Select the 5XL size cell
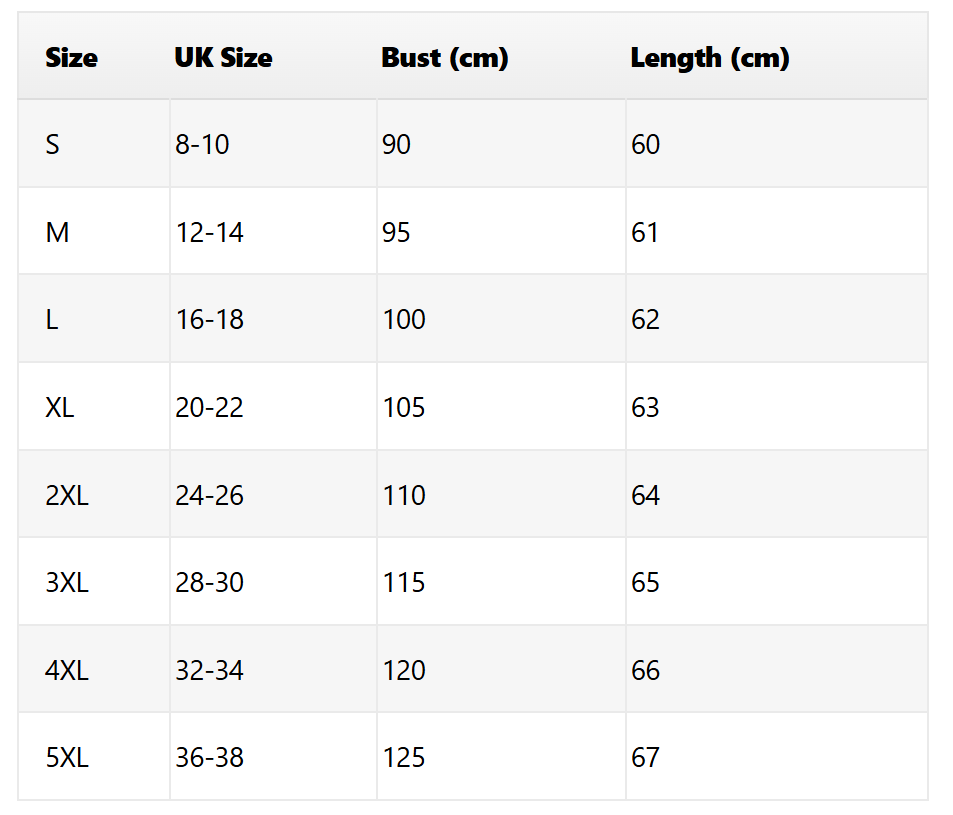This screenshot has height=815, width=953. (x=67, y=758)
